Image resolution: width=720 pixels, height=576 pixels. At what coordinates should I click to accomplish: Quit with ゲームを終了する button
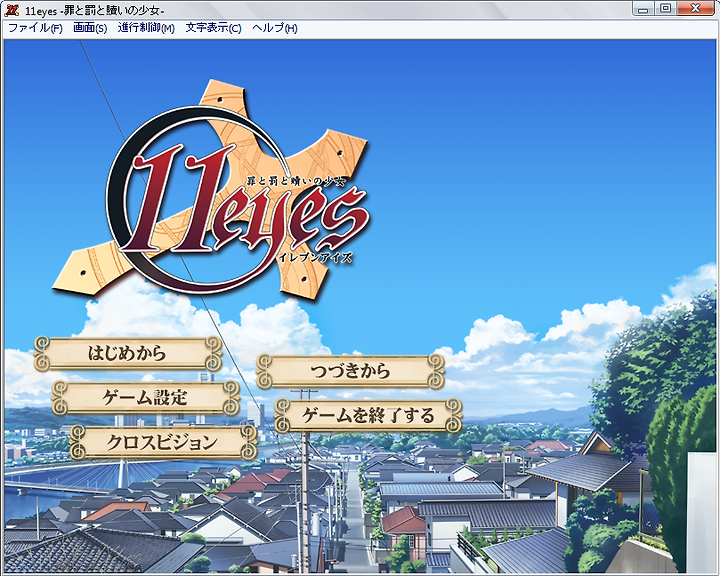[x=368, y=416]
